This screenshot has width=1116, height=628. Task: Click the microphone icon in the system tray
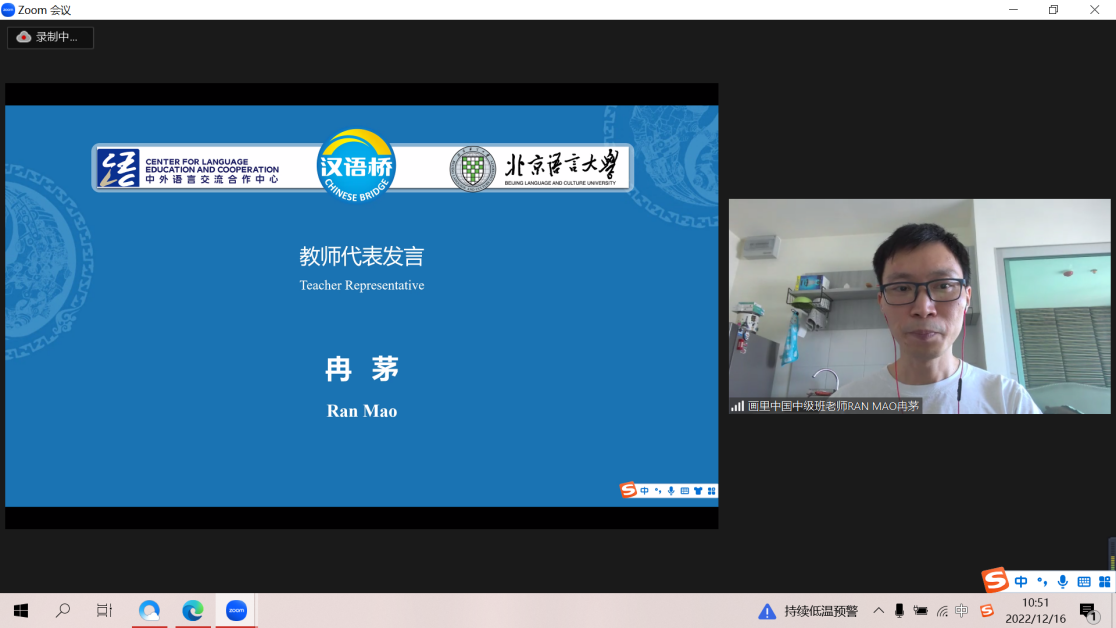coord(899,611)
